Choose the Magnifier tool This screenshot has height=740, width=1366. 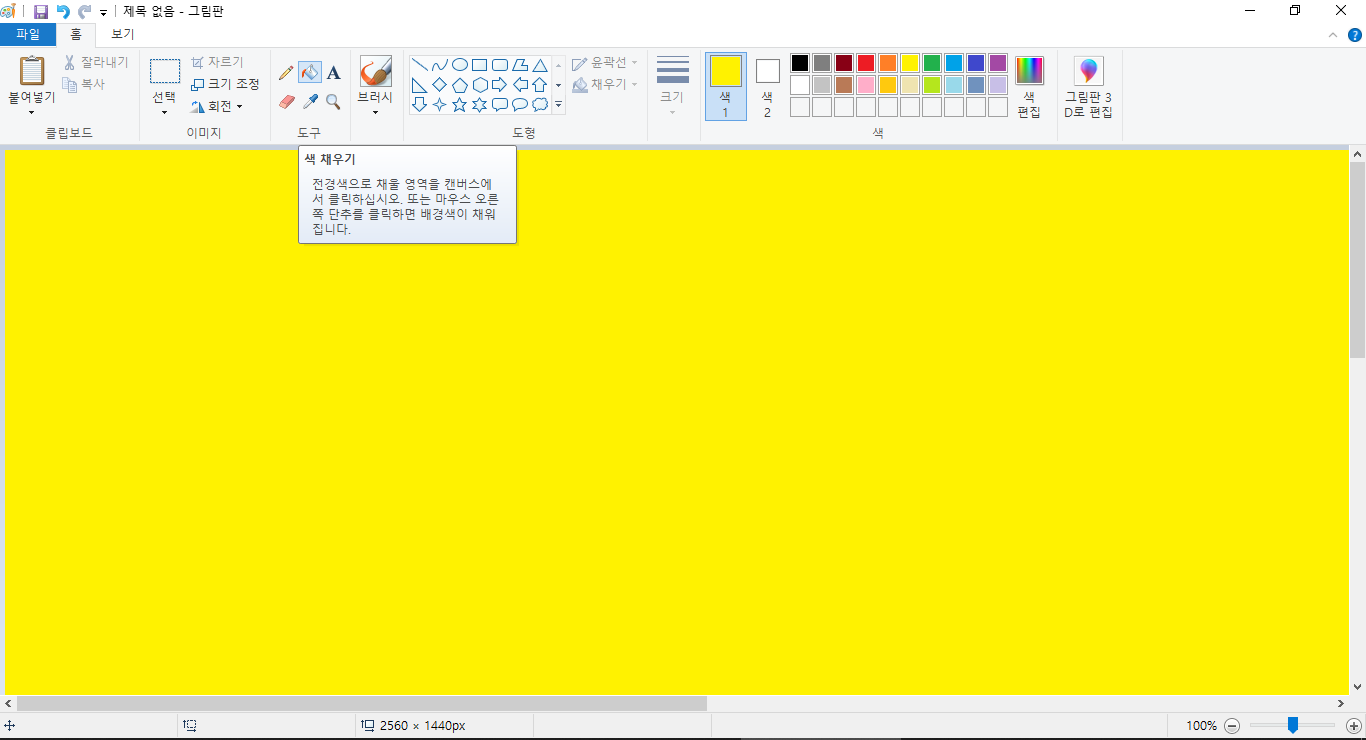(x=333, y=102)
